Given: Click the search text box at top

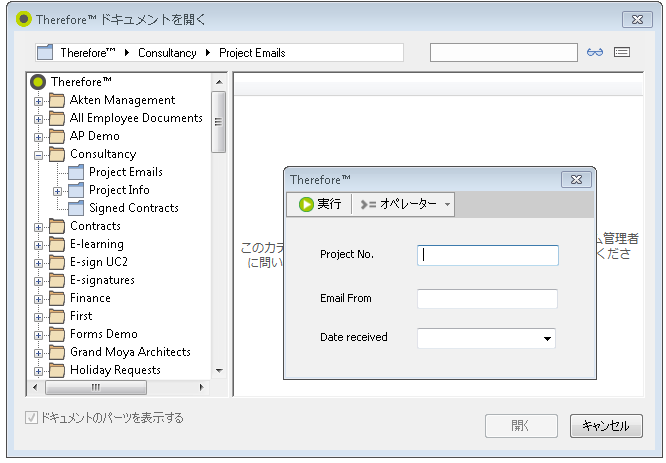Looking at the screenshot, I should click(504, 52).
